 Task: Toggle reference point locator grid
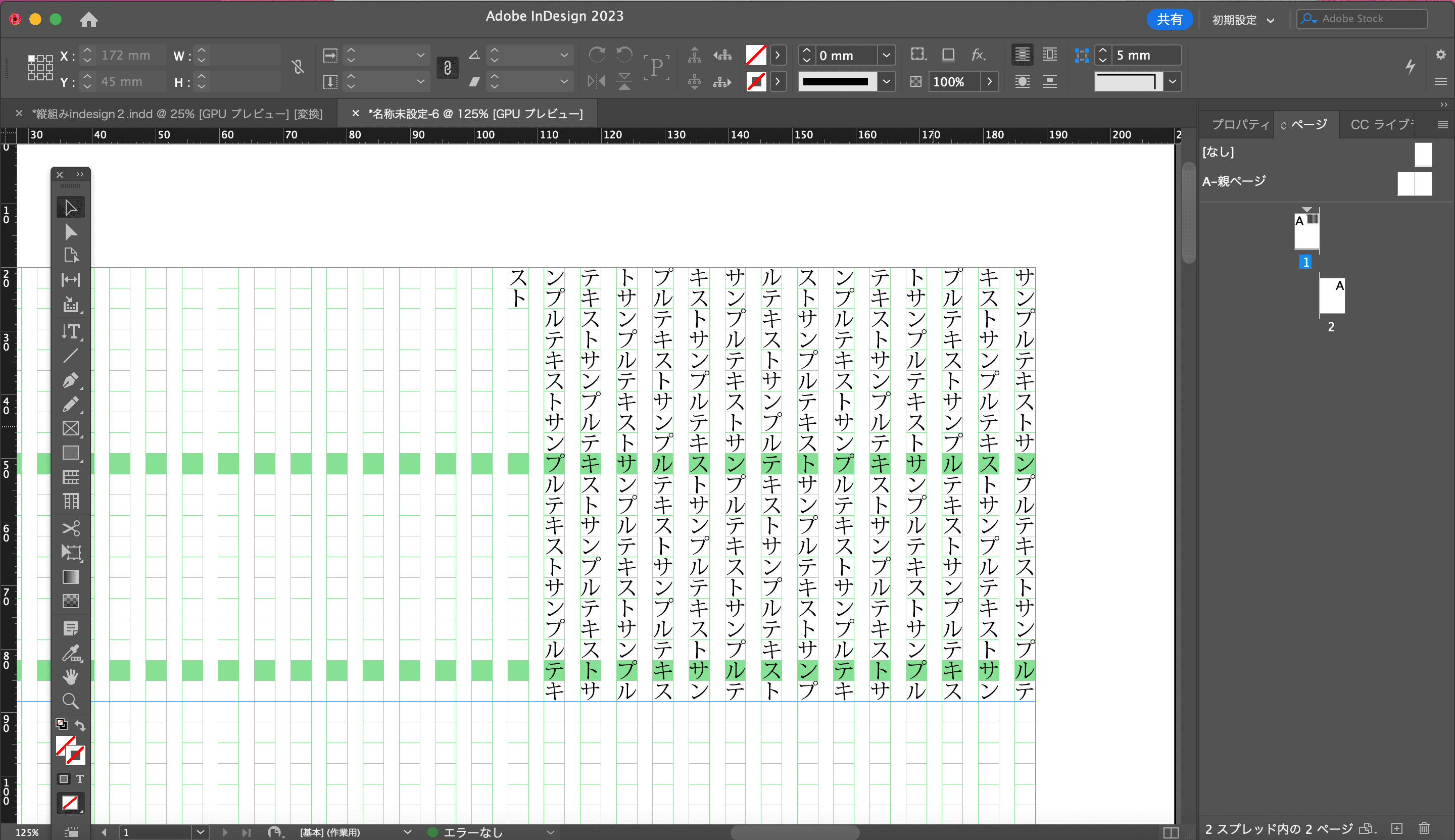[40, 68]
